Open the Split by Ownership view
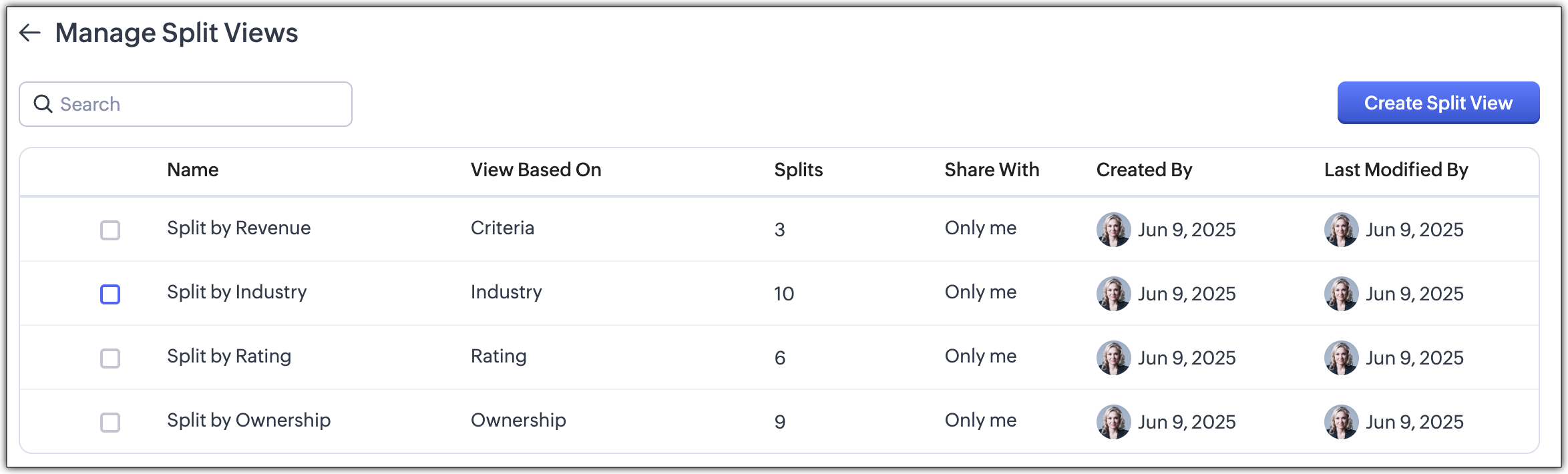The image size is (1568, 474). click(x=248, y=421)
